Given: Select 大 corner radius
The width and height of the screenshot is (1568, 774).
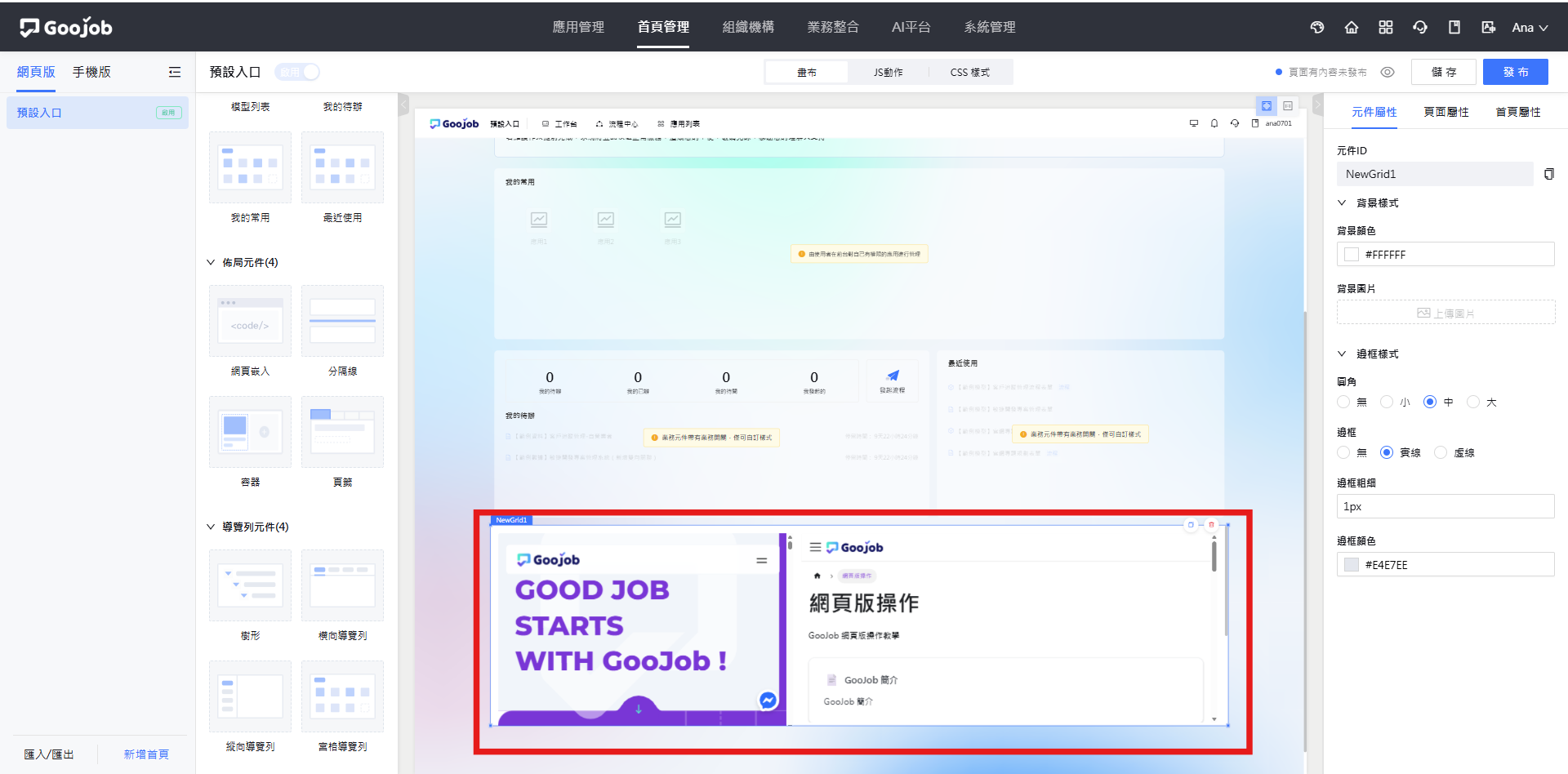Looking at the screenshot, I should 1473,402.
